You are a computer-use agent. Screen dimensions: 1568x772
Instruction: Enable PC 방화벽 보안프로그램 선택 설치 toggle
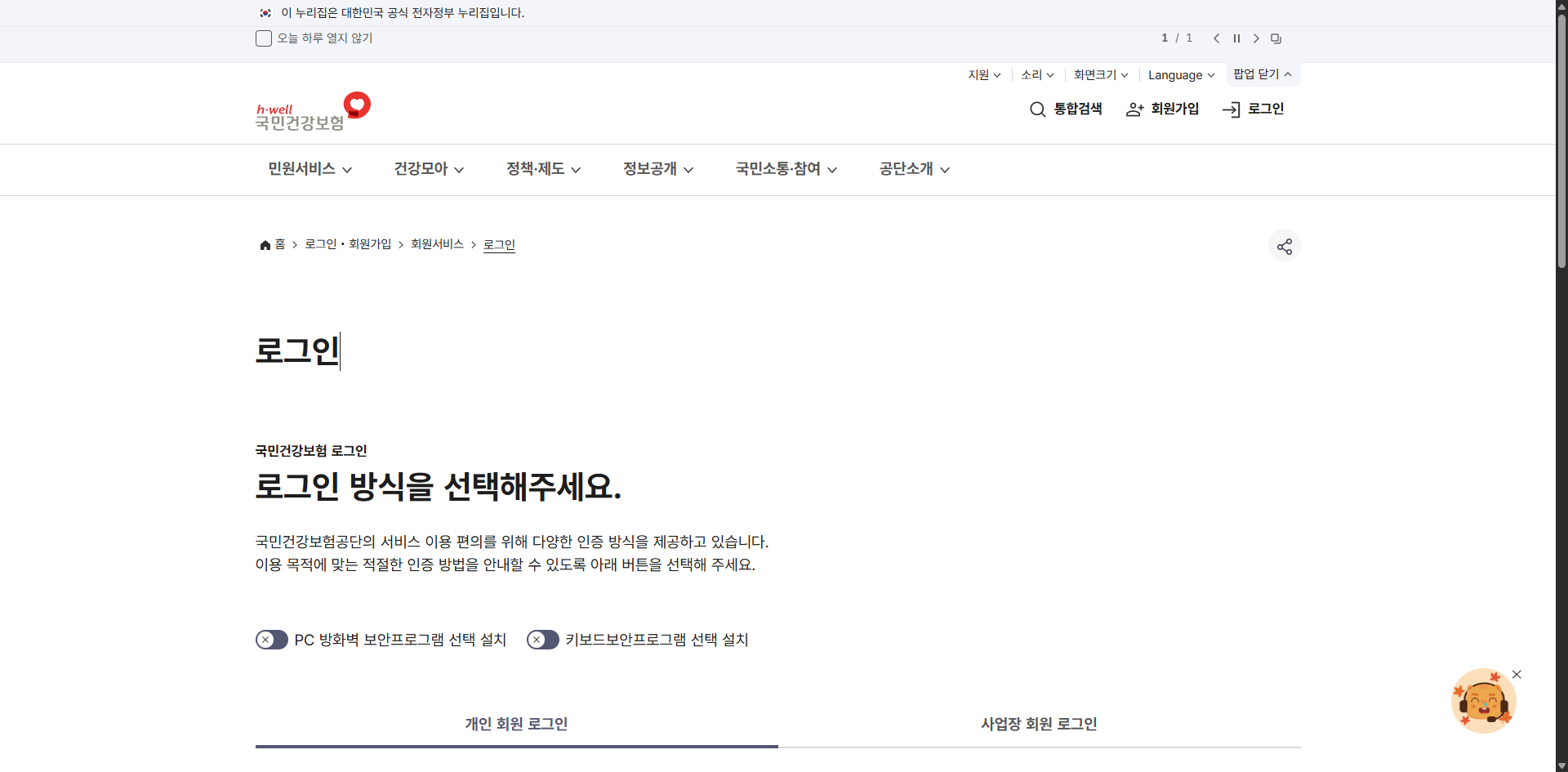click(x=271, y=640)
